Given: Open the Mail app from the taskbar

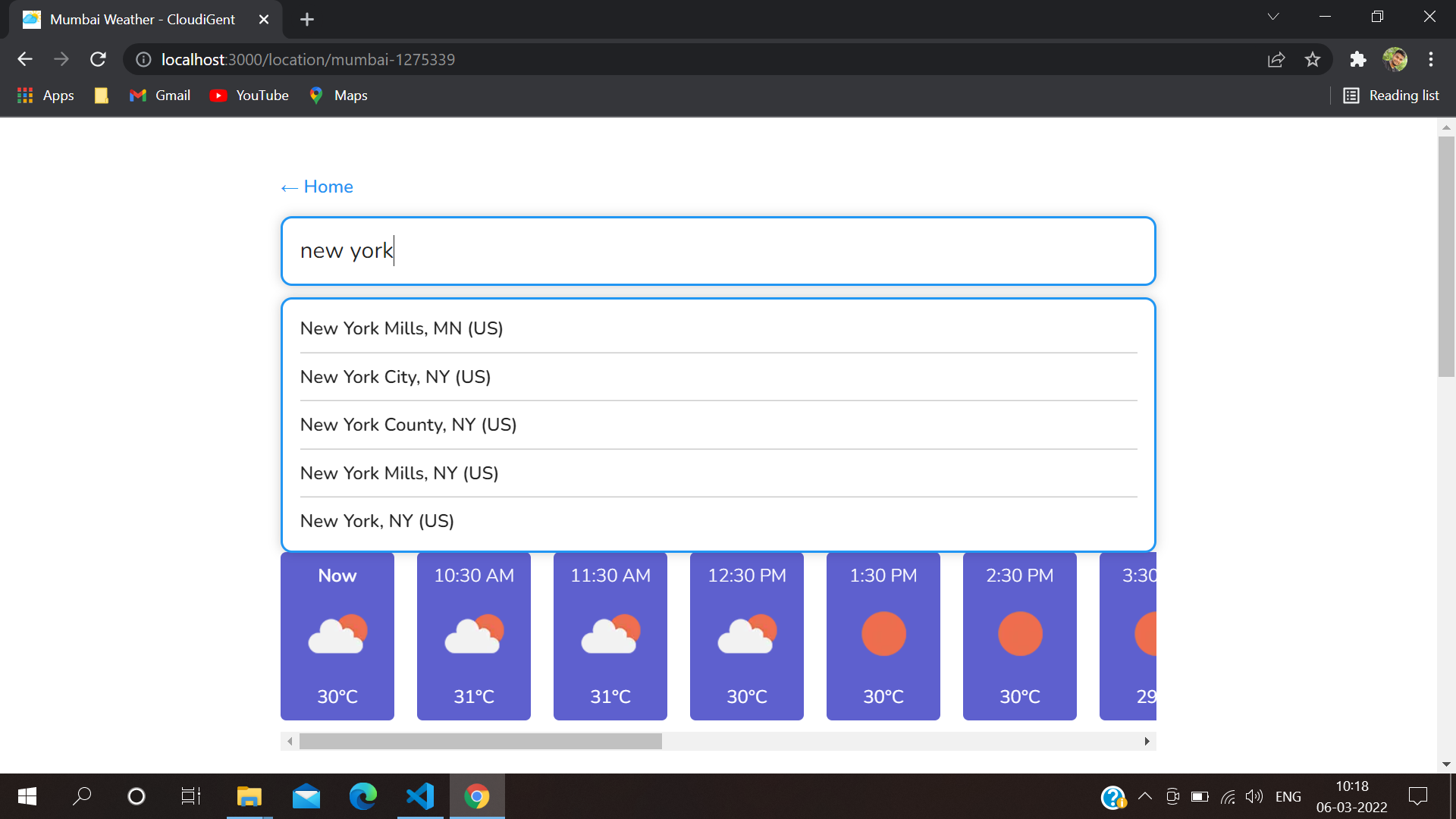Looking at the screenshot, I should [306, 796].
